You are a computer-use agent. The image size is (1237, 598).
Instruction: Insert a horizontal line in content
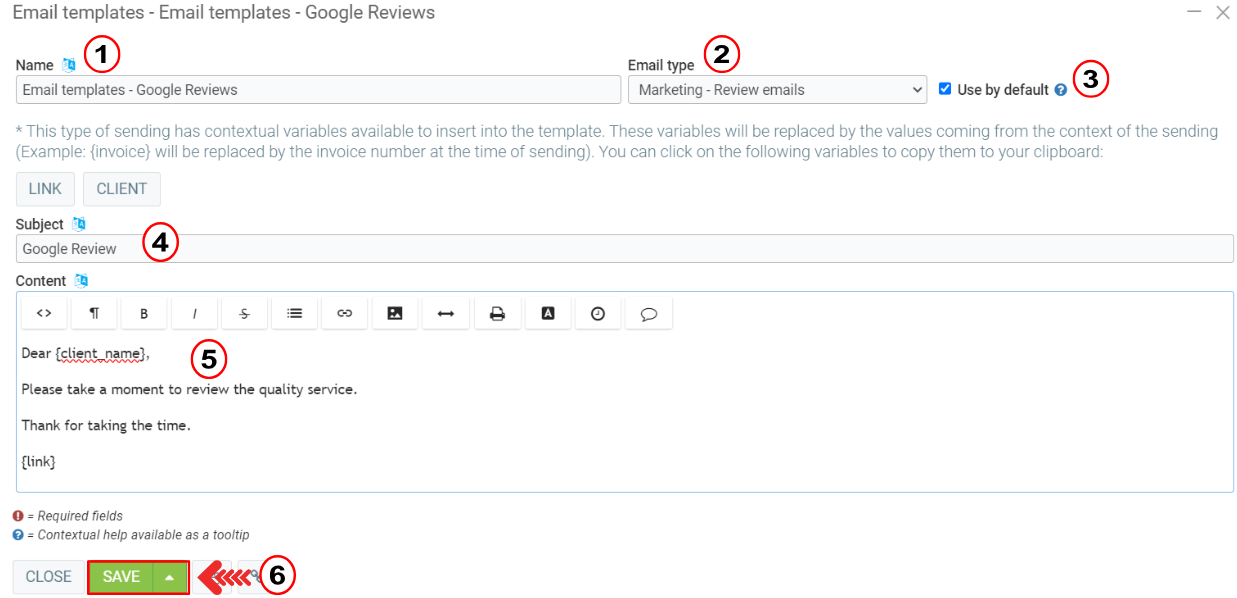point(446,313)
